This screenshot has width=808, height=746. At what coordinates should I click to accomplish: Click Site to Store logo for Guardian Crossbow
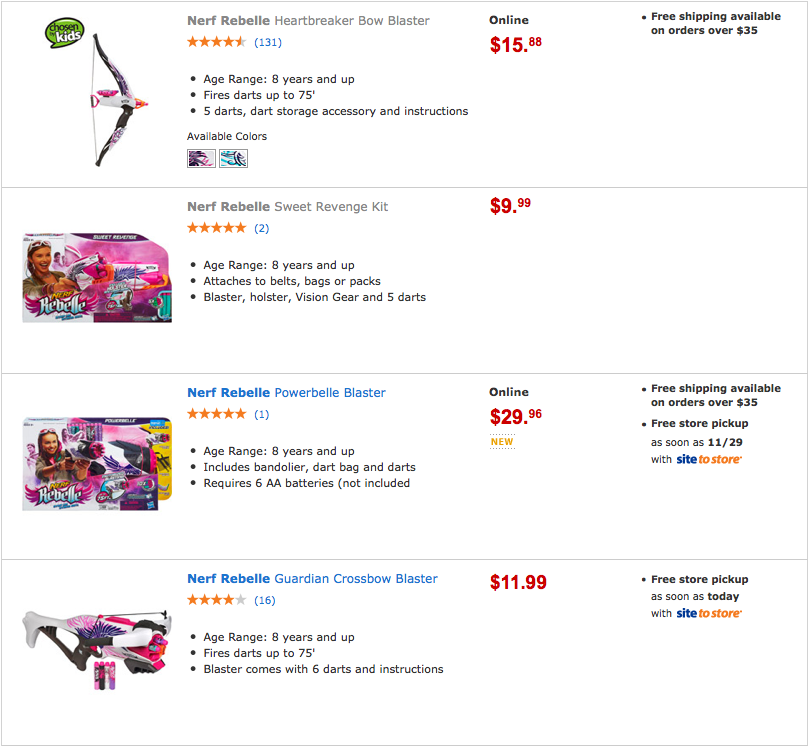(x=709, y=613)
